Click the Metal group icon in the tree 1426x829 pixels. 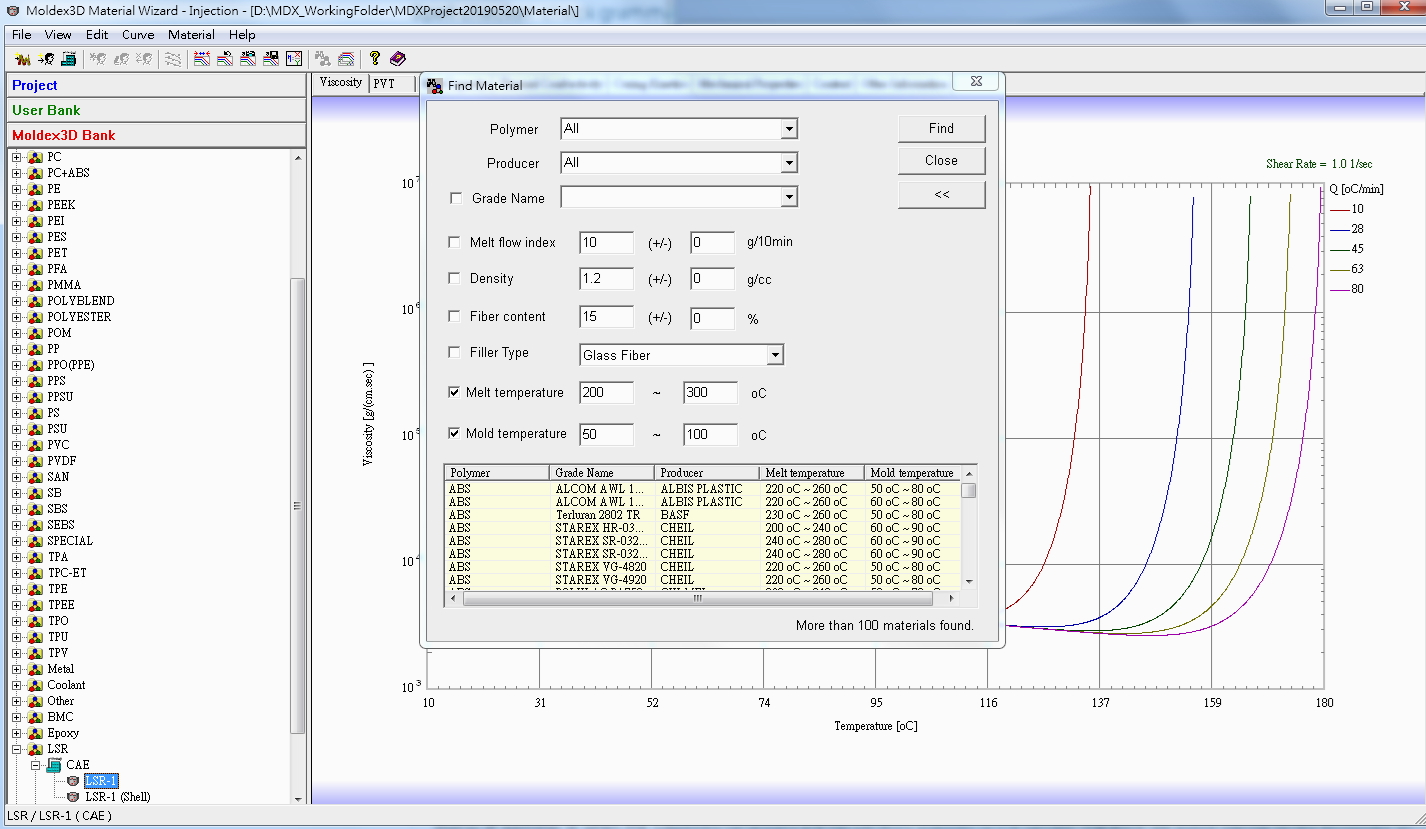(35, 669)
